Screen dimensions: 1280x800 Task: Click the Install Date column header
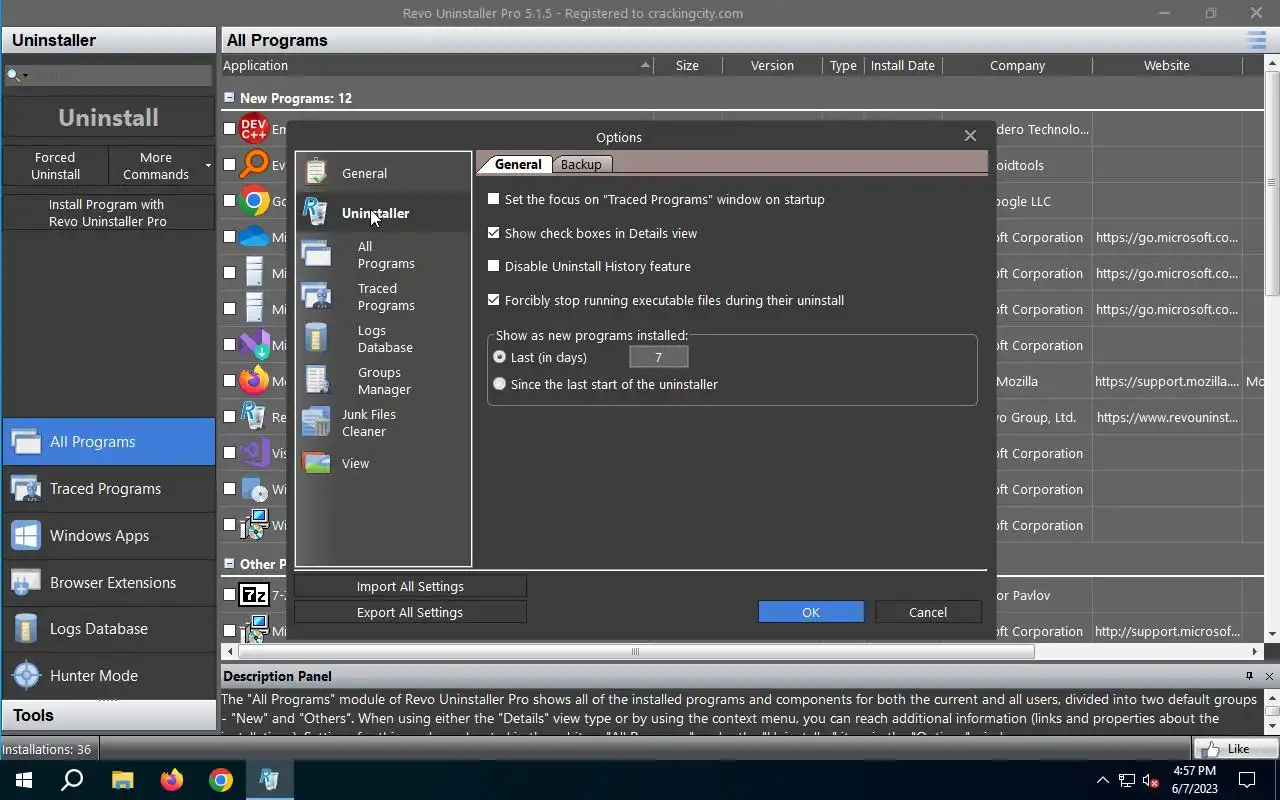pos(902,66)
